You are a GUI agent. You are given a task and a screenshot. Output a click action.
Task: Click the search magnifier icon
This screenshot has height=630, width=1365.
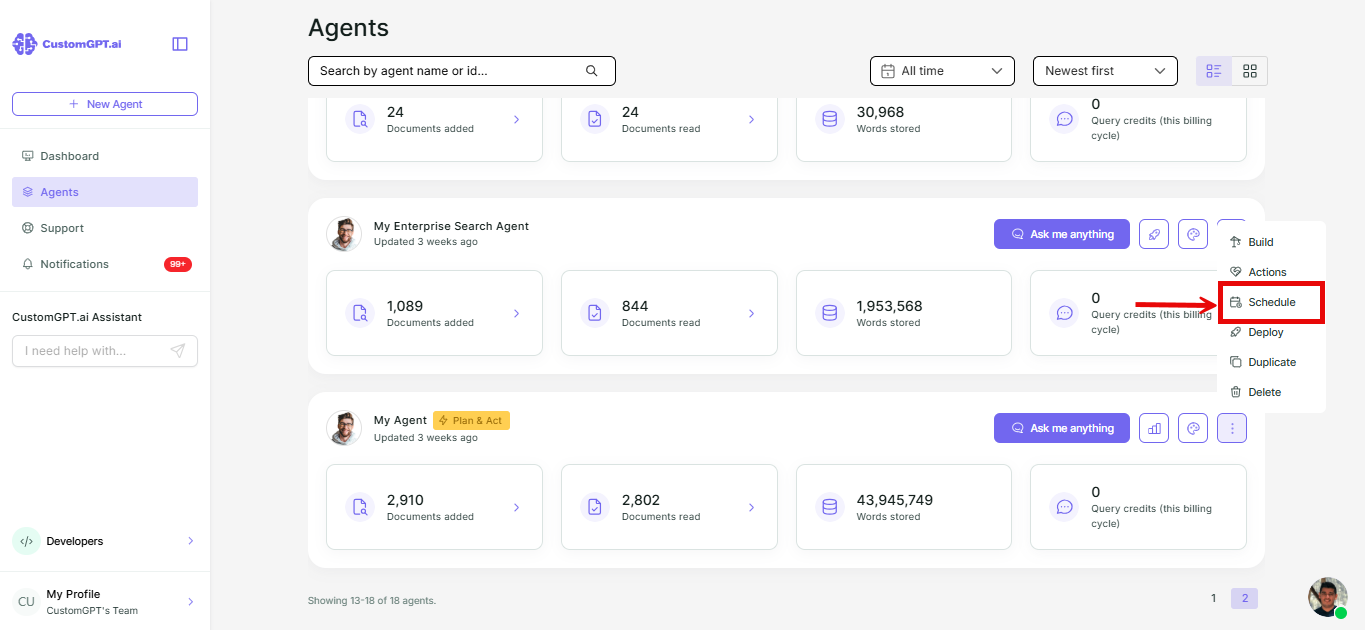(x=591, y=71)
